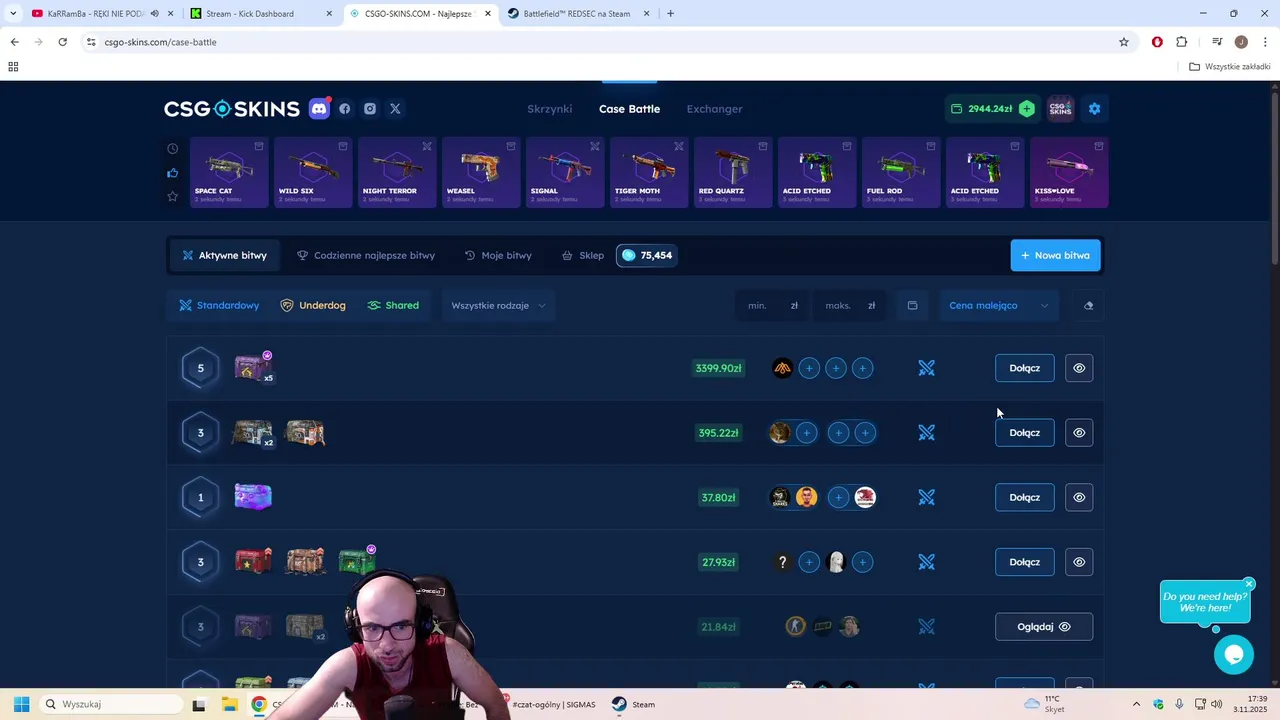Click the CSGOSKINS logo
The width and height of the screenshot is (1280, 720).
232,109
